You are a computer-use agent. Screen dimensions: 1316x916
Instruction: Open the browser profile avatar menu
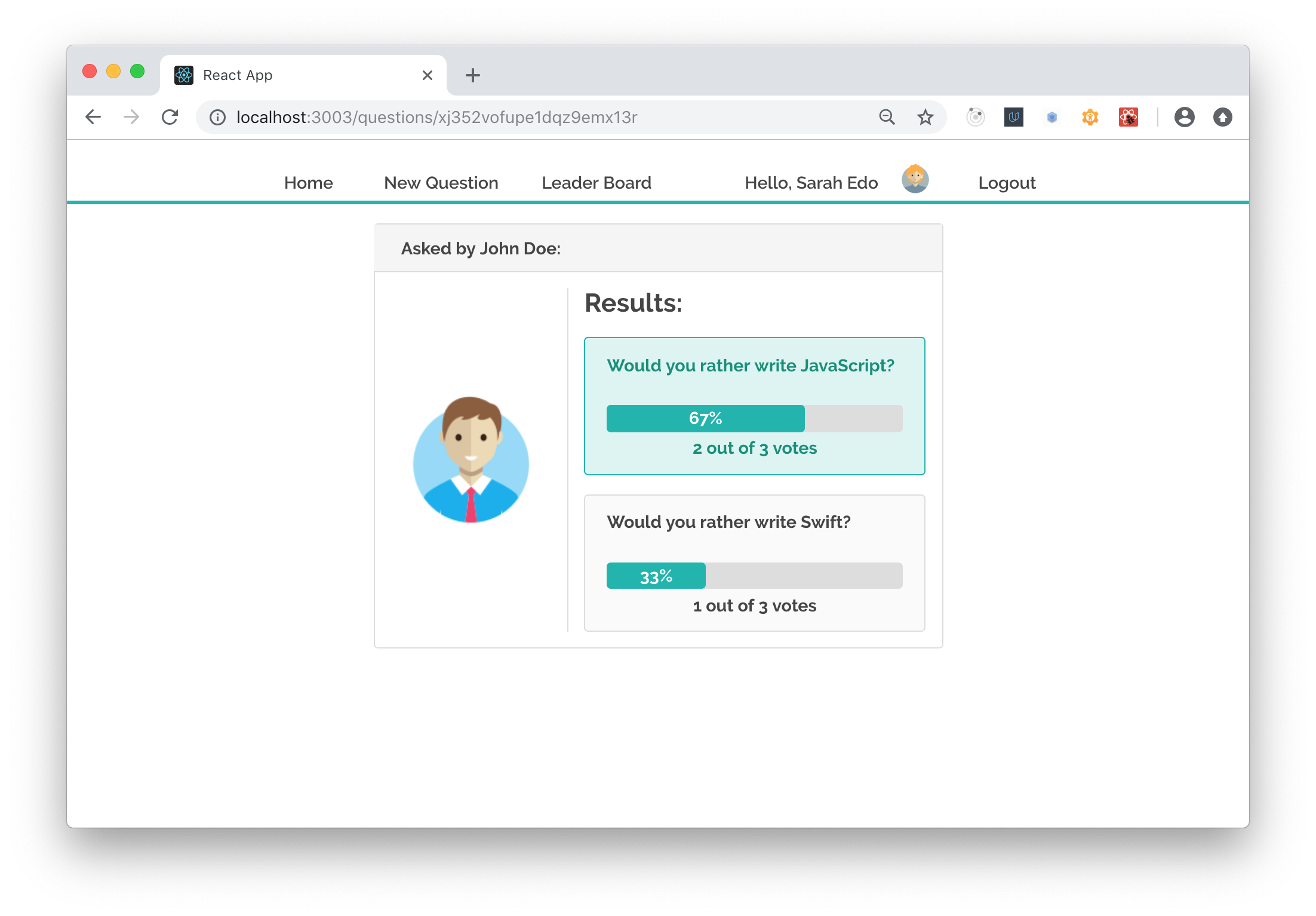pyautogui.click(x=1186, y=117)
